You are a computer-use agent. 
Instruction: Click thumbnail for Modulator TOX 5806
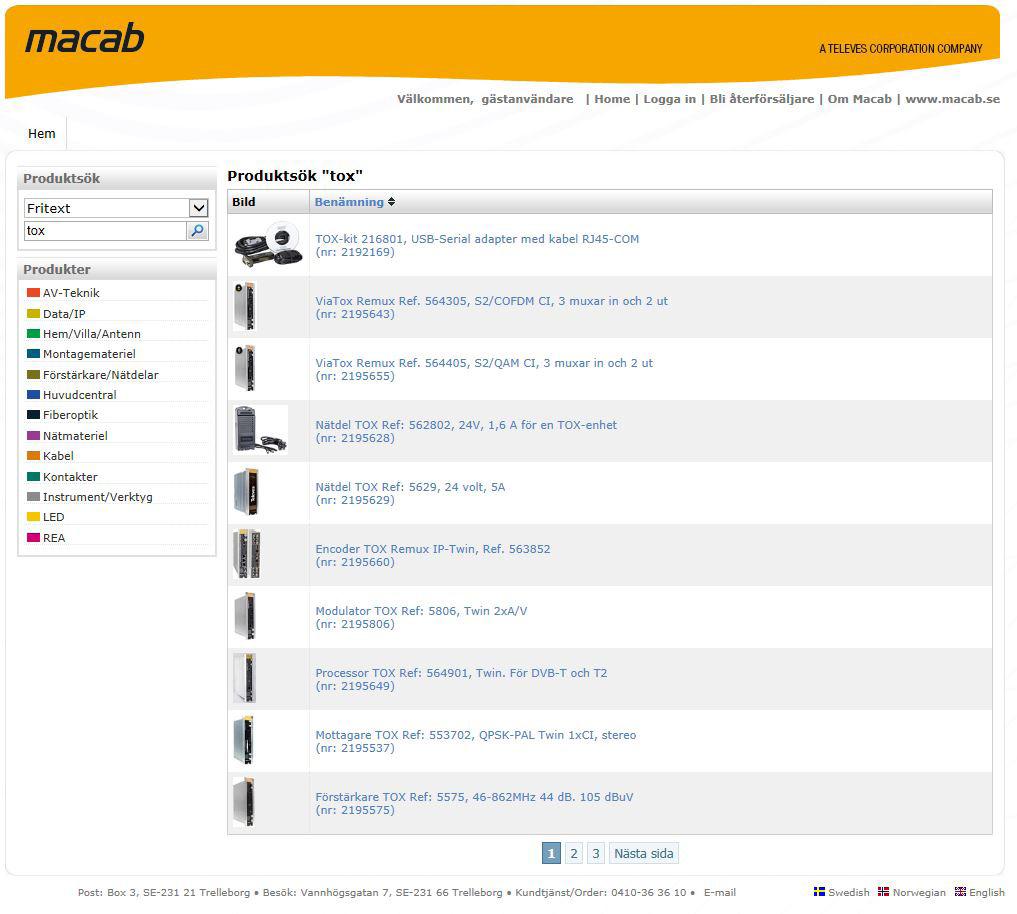tap(246, 616)
